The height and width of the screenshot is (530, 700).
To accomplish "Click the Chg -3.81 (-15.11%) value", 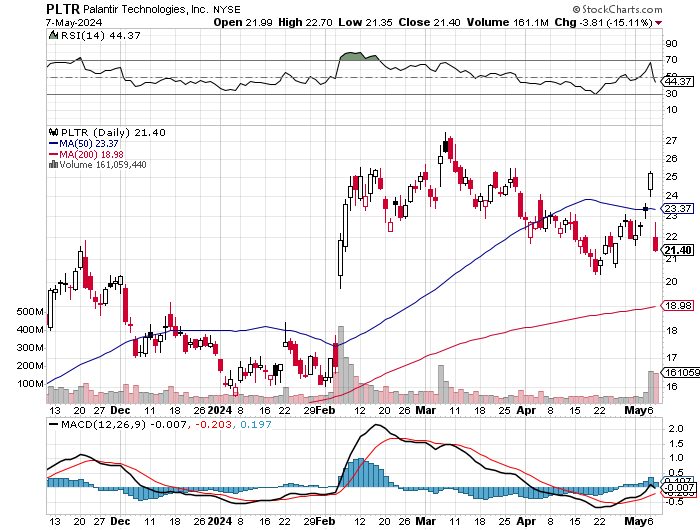I will (604, 22).
